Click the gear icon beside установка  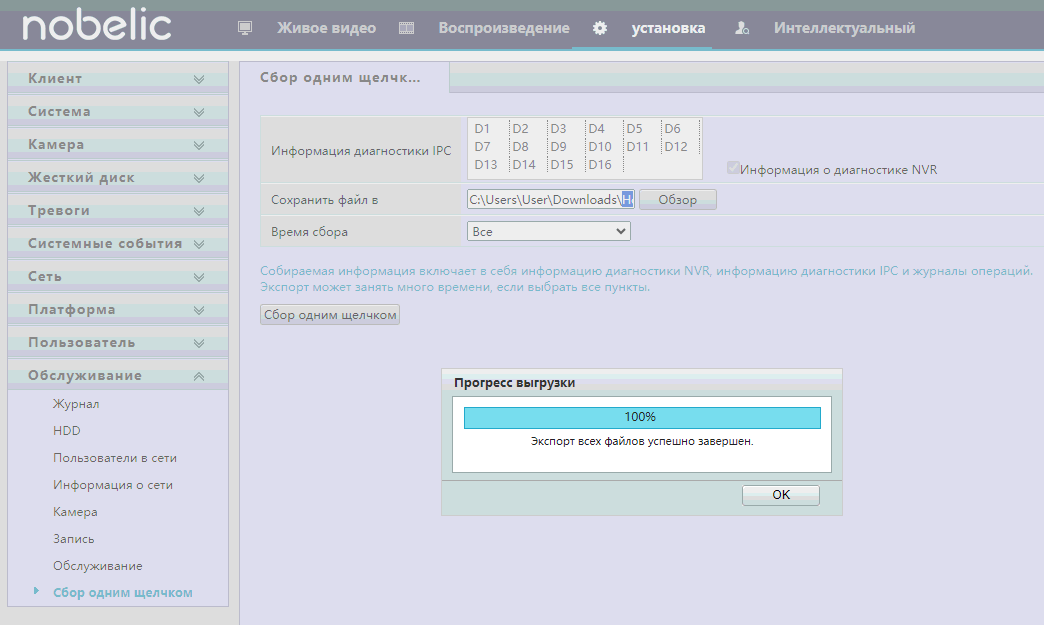(600, 28)
